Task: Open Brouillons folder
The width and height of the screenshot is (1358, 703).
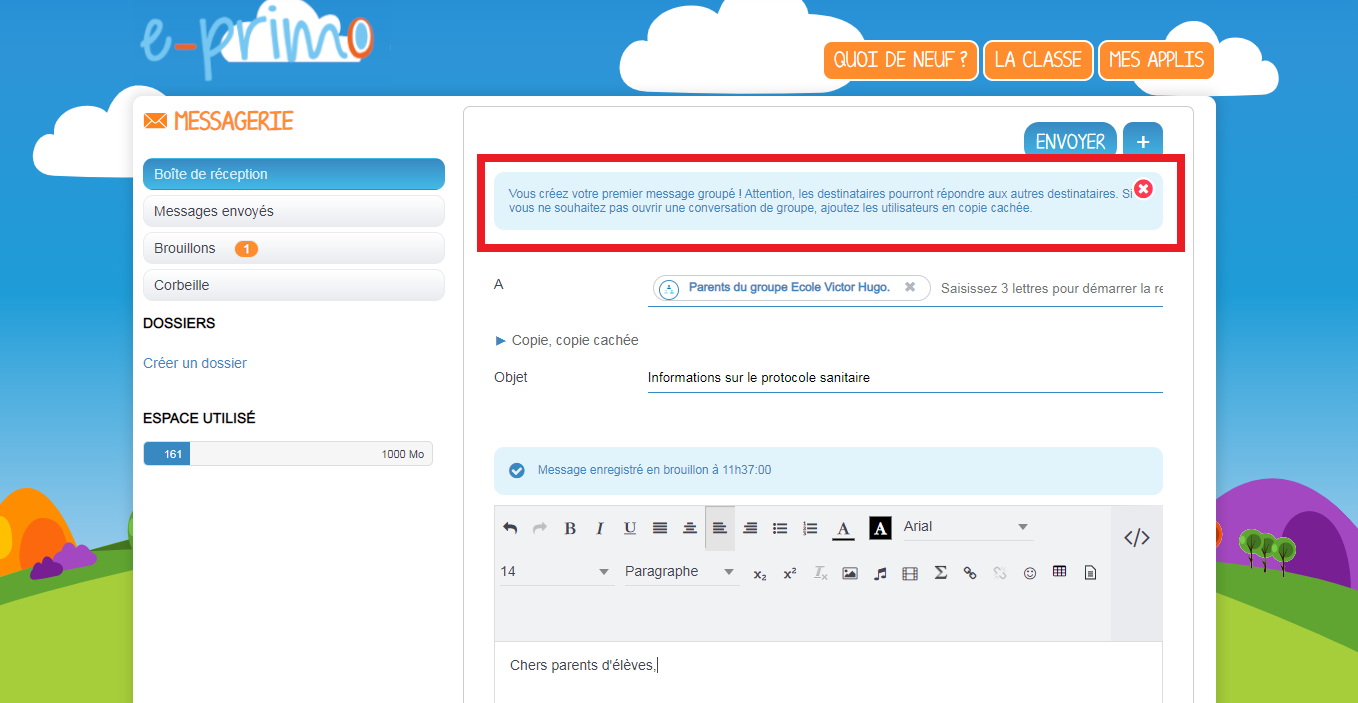Action: [x=294, y=248]
